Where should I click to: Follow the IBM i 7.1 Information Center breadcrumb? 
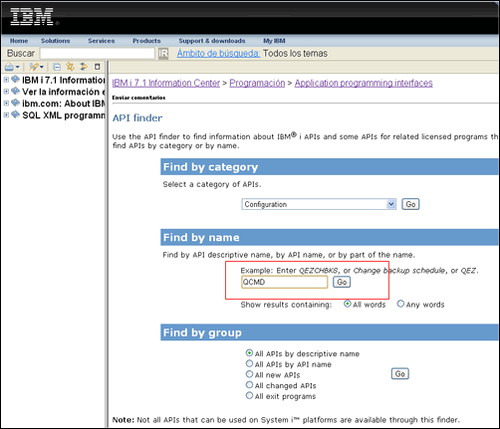pyautogui.click(x=166, y=83)
